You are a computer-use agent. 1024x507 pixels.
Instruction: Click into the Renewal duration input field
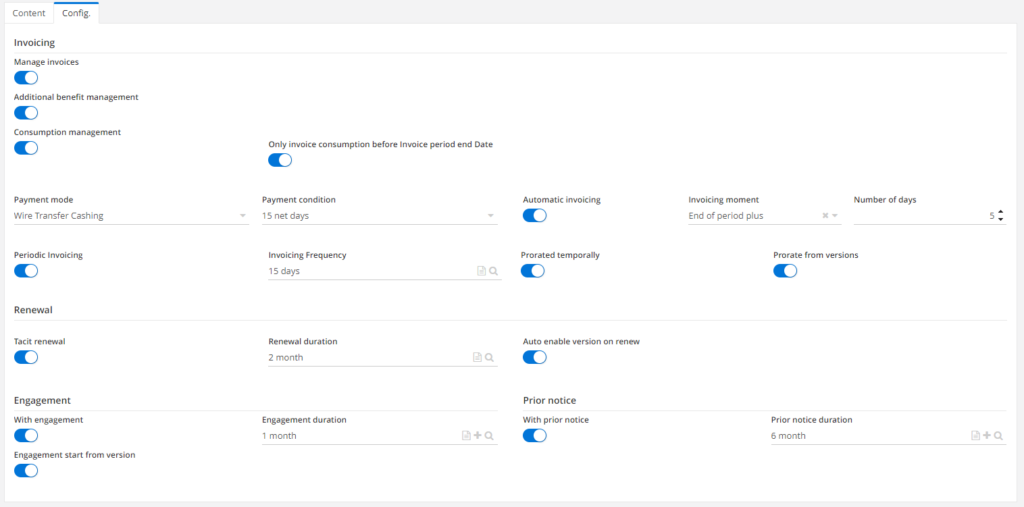(x=365, y=357)
